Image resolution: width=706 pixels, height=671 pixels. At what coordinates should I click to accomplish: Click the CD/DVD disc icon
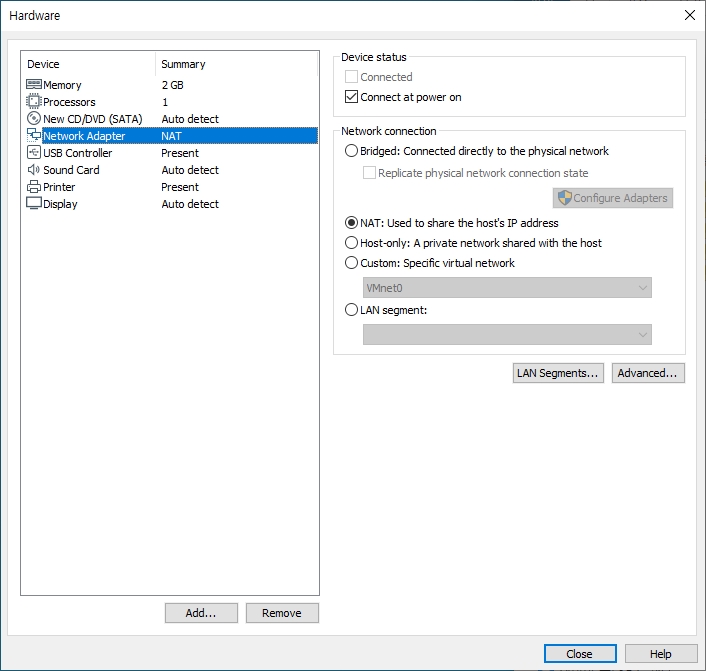click(x=34, y=118)
